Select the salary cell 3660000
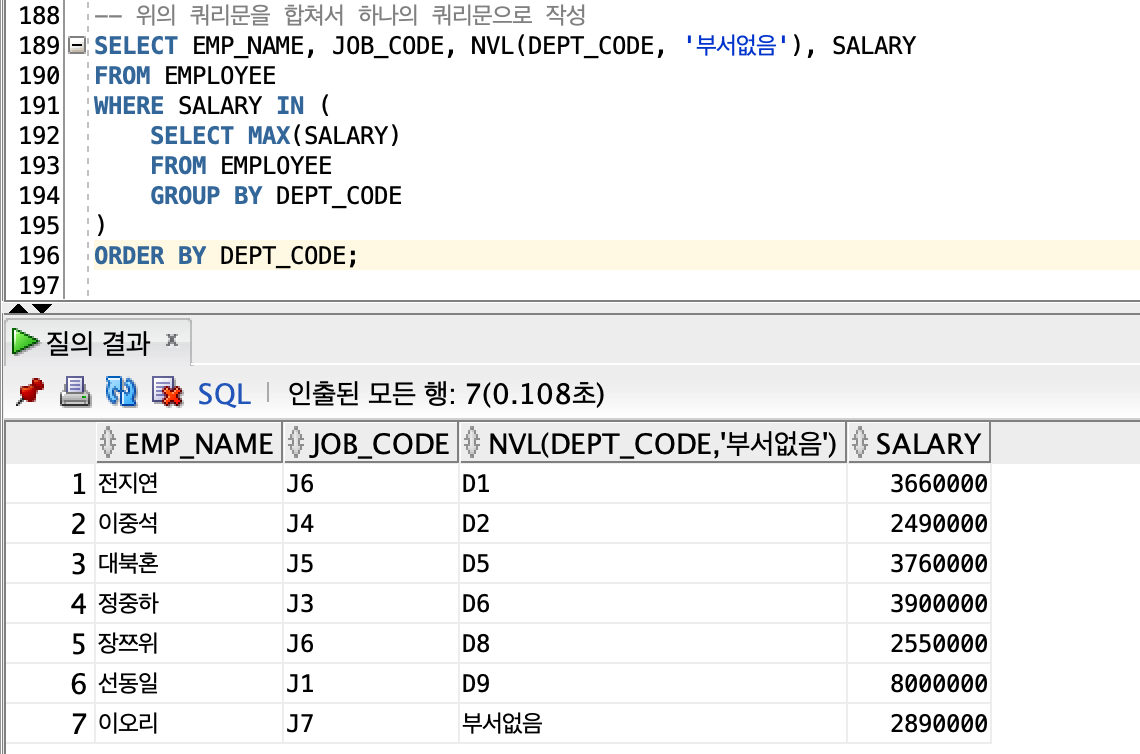Image resolution: width=1140 pixels, height=754 pixels. [x=919, y=483]
